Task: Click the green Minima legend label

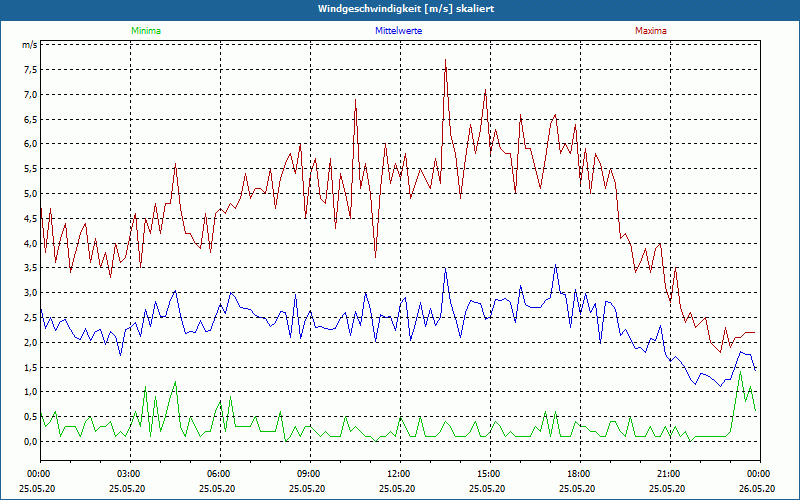Action: pyautogui.click(x=146, y=31)
